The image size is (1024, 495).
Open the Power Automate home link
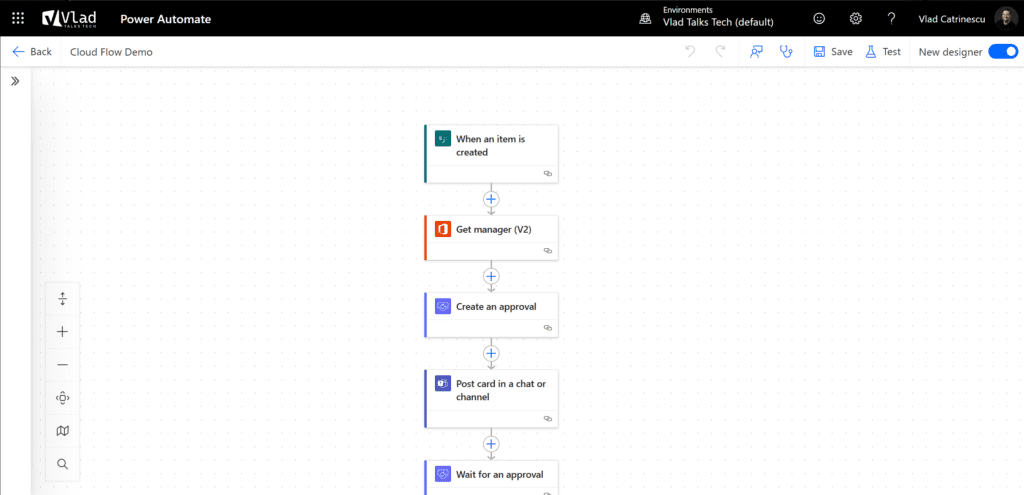coord(165,19)
